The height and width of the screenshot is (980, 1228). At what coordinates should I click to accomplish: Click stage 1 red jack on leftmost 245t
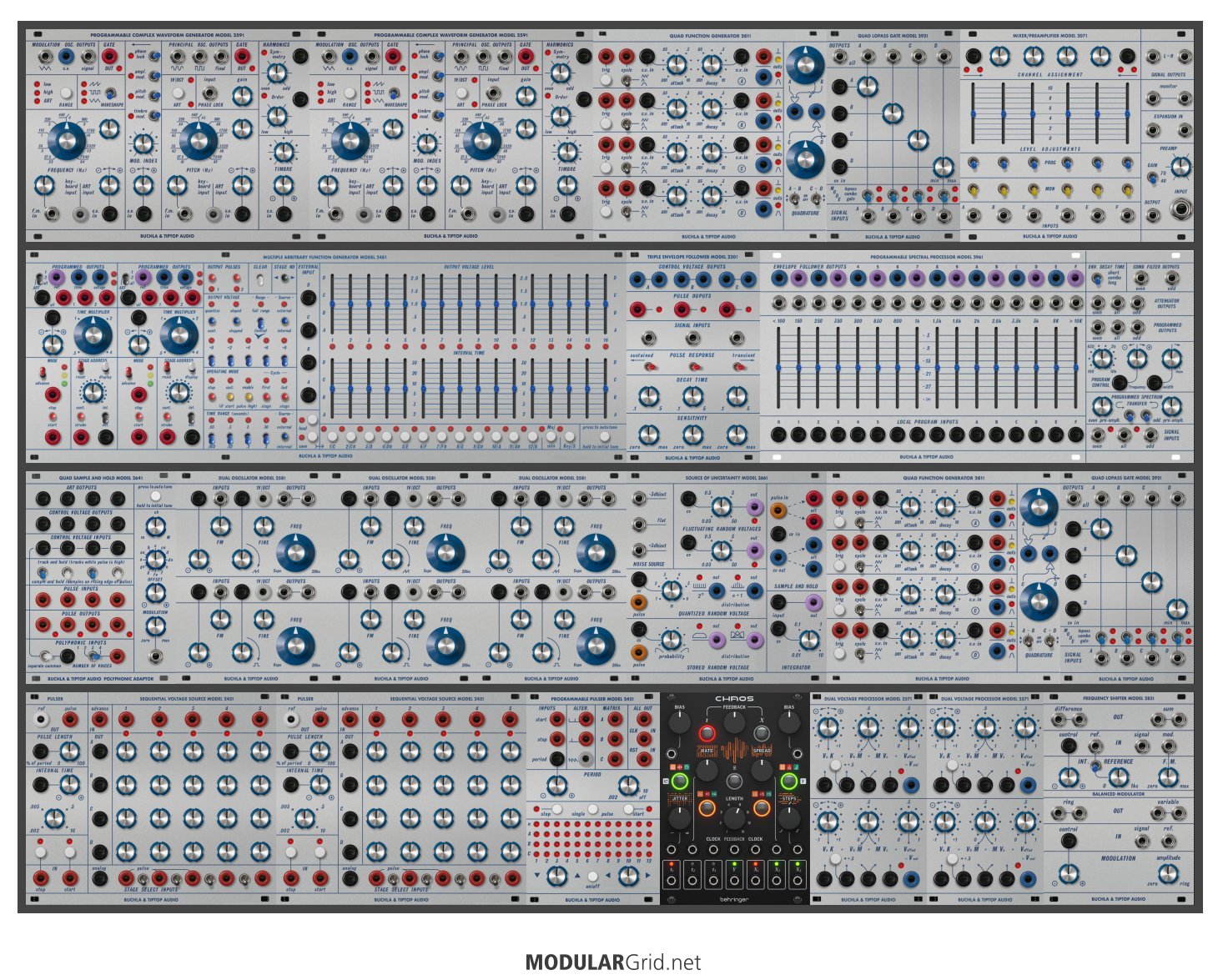[127, 721]
